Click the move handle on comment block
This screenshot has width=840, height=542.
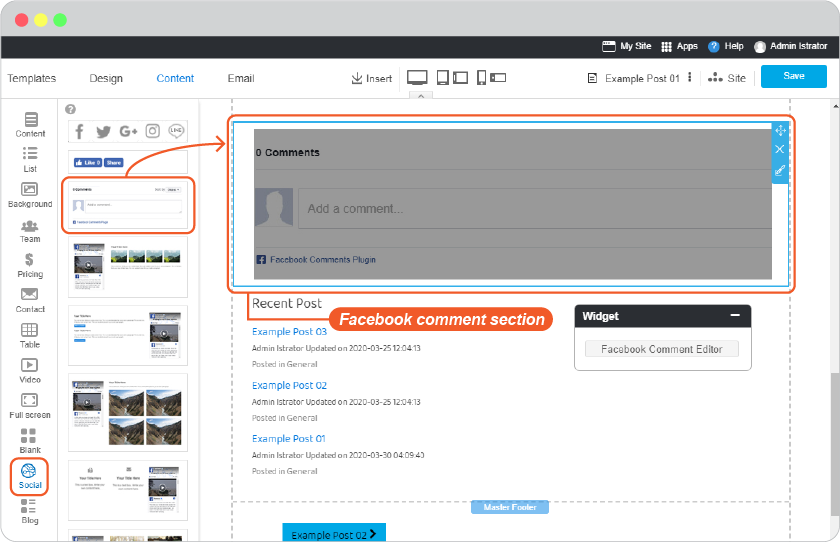(780, 130)
